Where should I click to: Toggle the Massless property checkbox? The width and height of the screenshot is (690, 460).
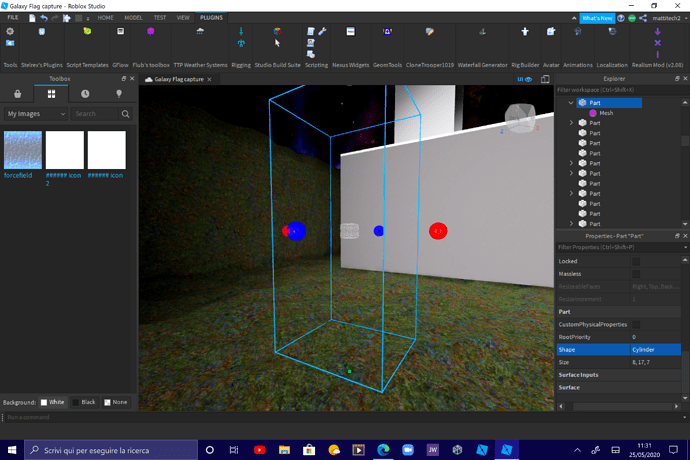636,274
